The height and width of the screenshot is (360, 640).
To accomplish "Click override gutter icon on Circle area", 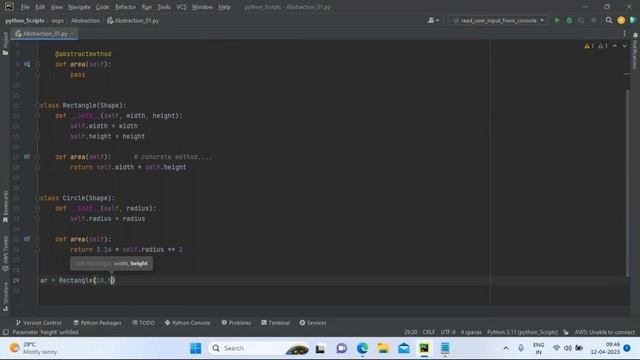I will pyautogui.click(x=27, y=239).
